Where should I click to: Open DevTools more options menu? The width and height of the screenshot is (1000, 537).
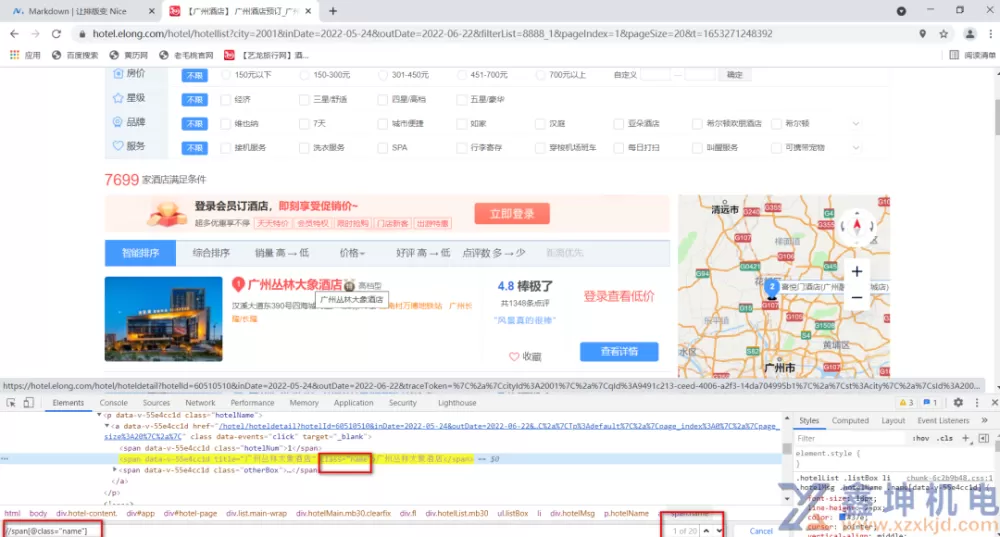(x=976, y=402)
